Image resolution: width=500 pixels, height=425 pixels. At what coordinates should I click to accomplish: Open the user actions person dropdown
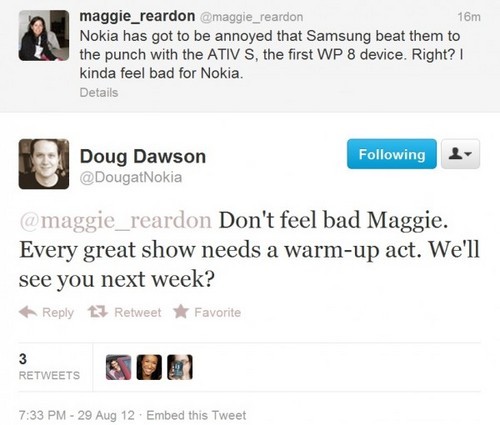tap(460, 154)
